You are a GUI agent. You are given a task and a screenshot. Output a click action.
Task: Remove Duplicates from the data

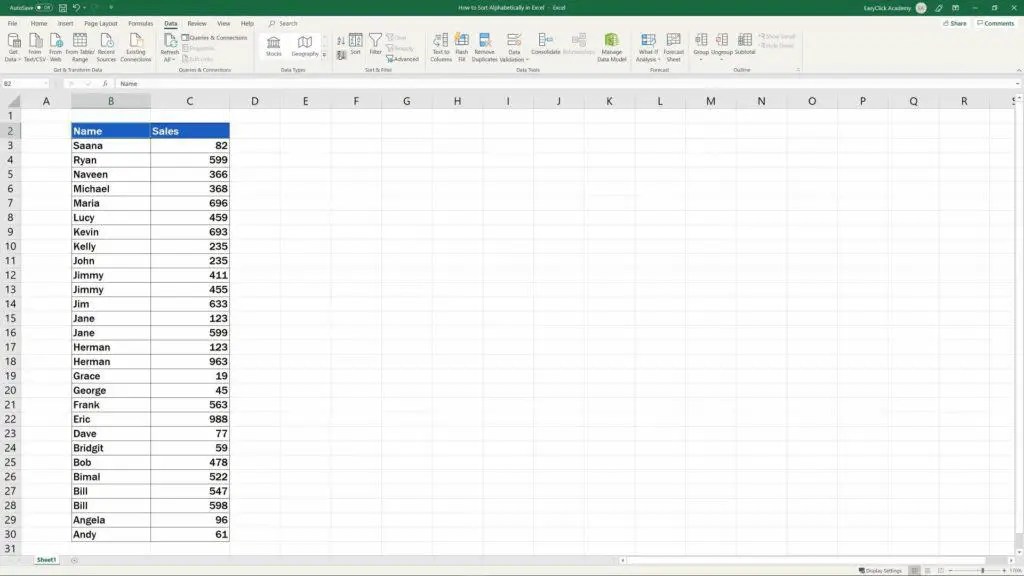(484, 50)
